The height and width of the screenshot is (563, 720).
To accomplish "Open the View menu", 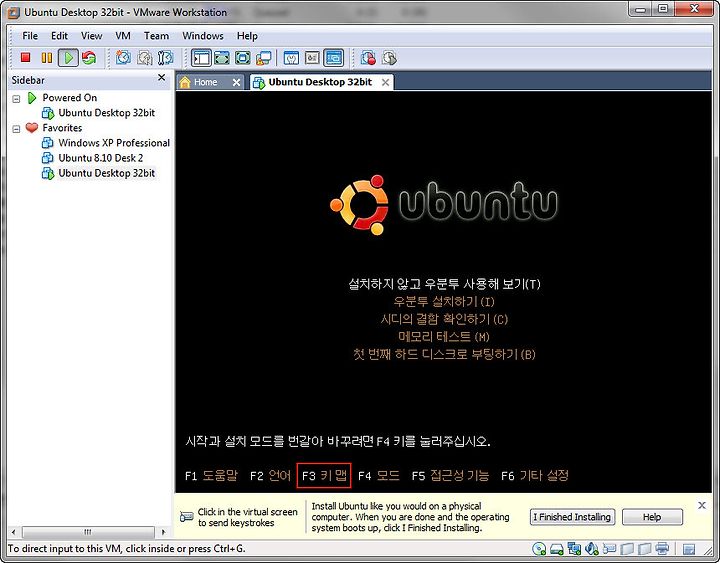I will (x=91, y=36).
